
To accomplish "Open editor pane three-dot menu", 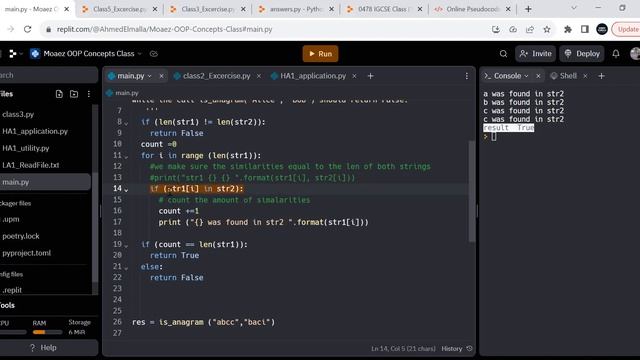I will point(467,76).
